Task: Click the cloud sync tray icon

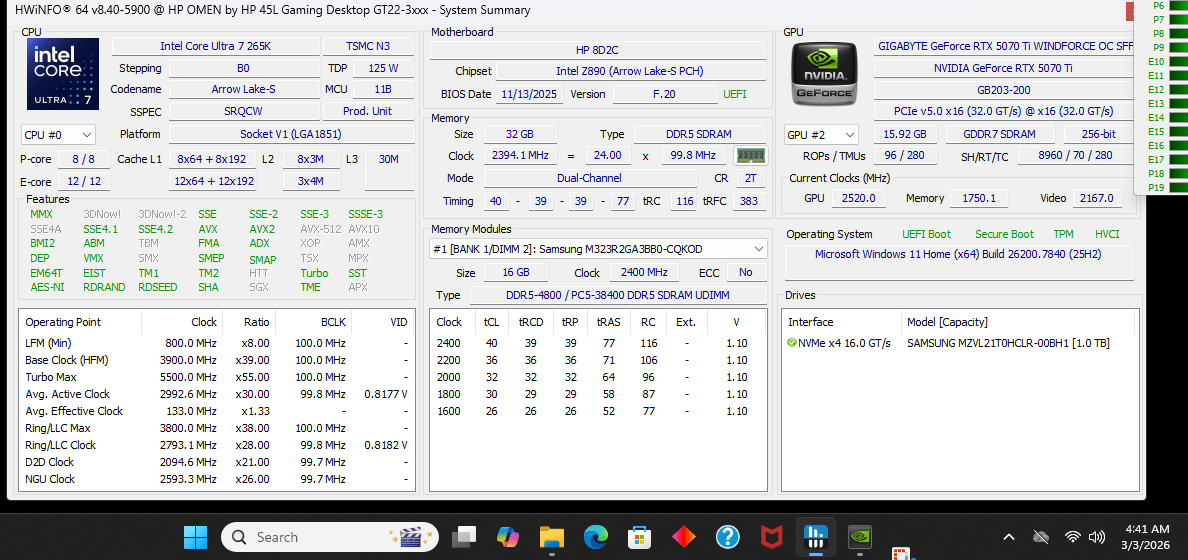Action: tap(1041, 537)
